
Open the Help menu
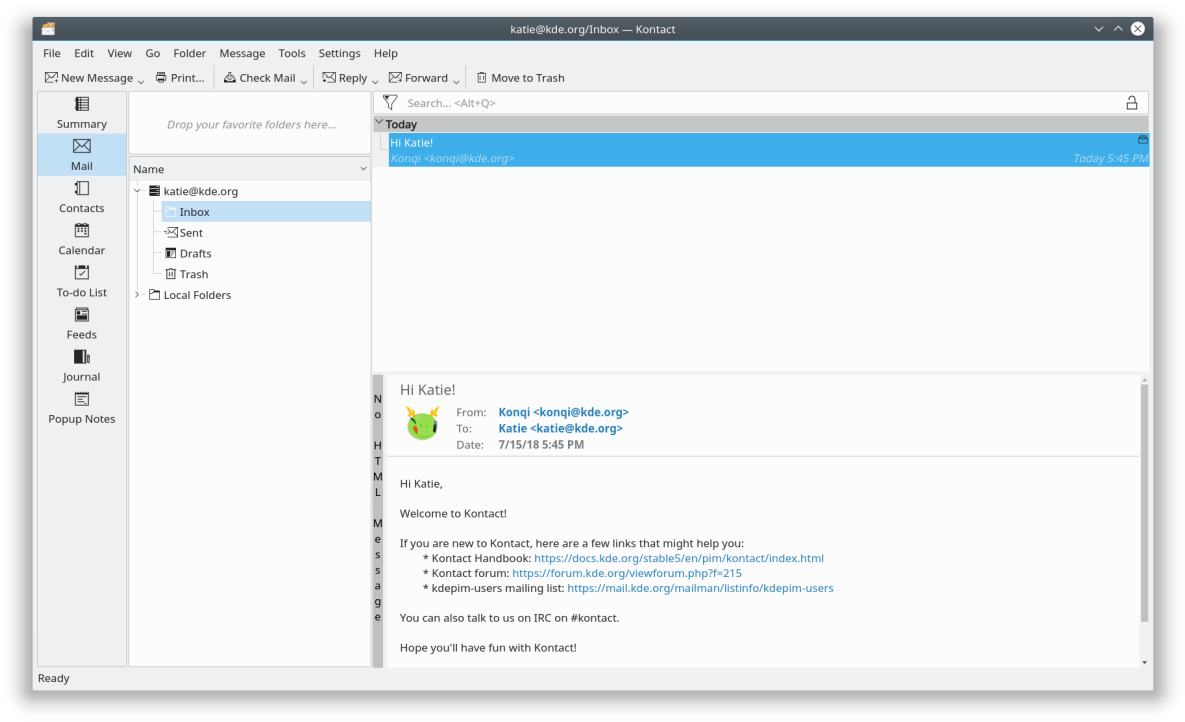(385, 53)
